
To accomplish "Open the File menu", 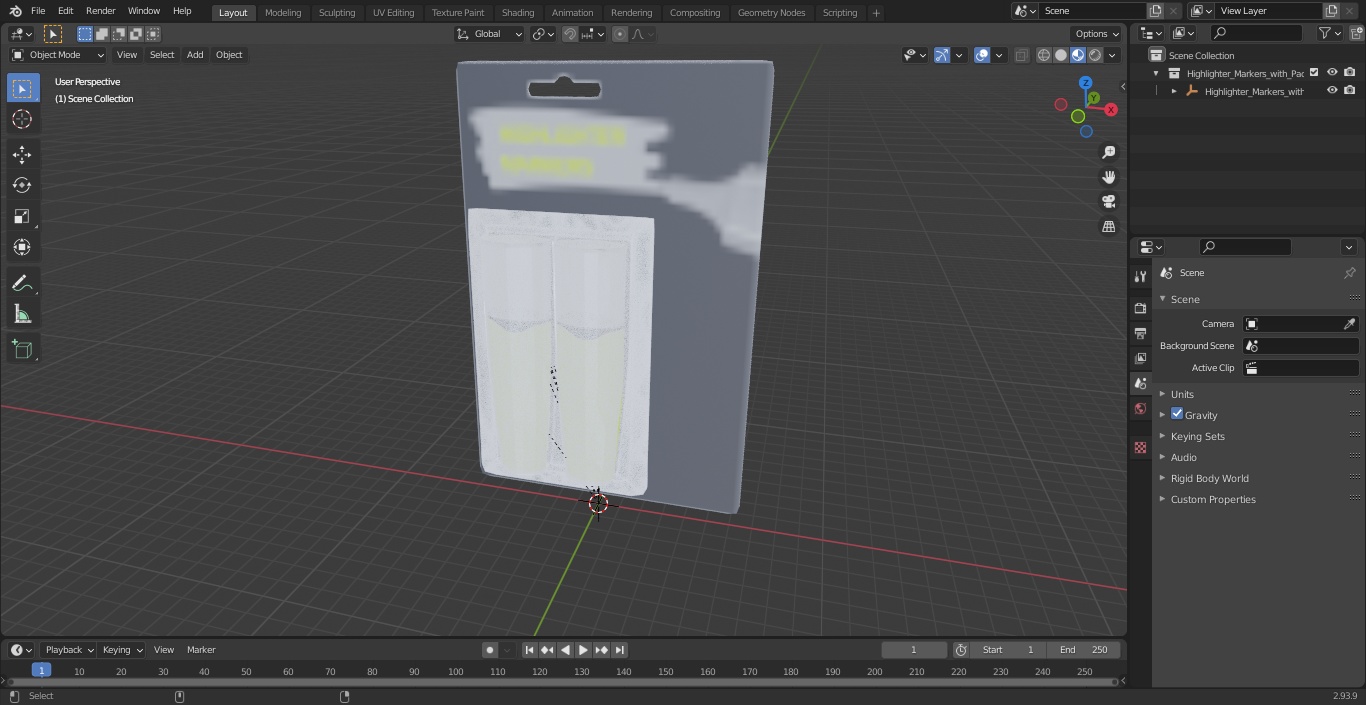I will pyautogui.click(x=38, y=11).
